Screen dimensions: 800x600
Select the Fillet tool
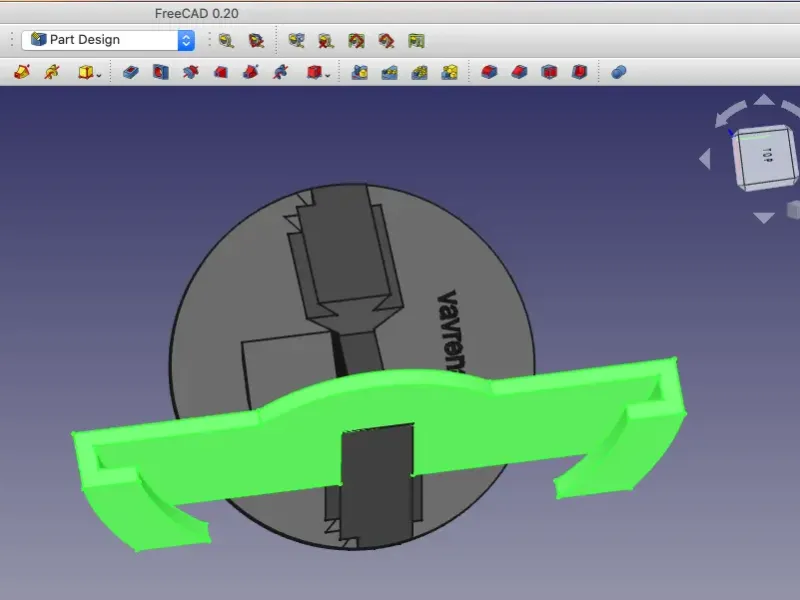point(489,72)
